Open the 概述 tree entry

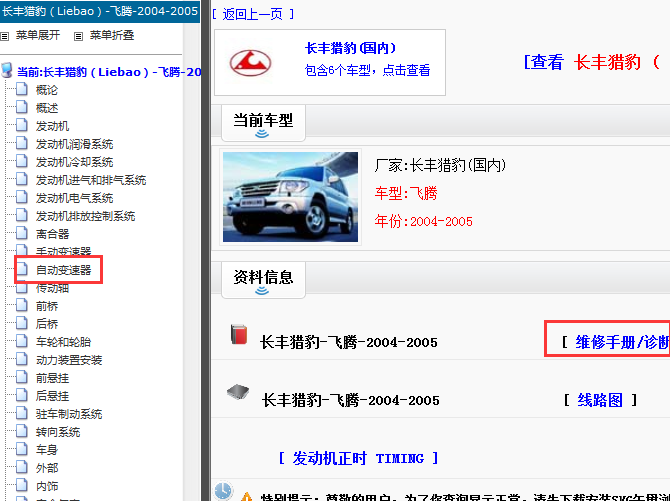(47, 108)
